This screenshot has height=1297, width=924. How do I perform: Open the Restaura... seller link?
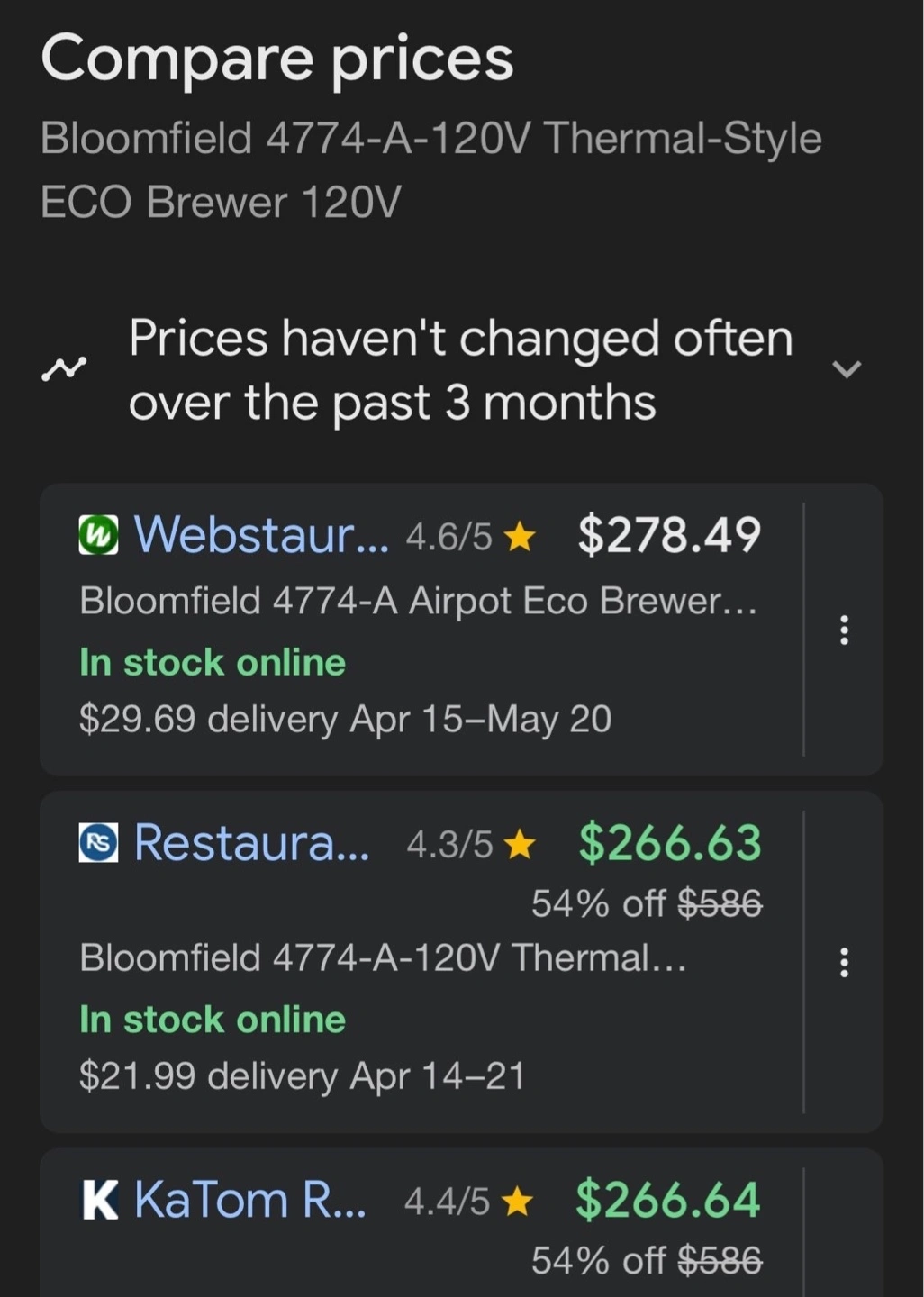pos(251,842)
